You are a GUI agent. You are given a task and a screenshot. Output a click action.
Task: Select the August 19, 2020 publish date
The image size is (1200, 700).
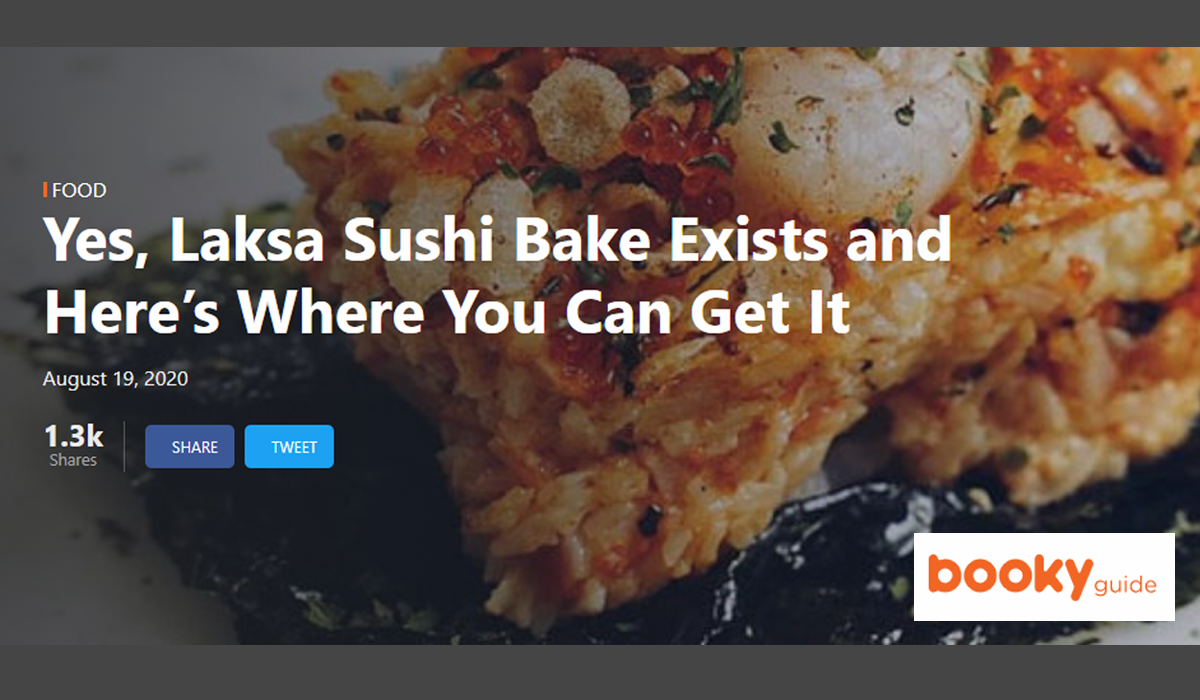point(115,380)
